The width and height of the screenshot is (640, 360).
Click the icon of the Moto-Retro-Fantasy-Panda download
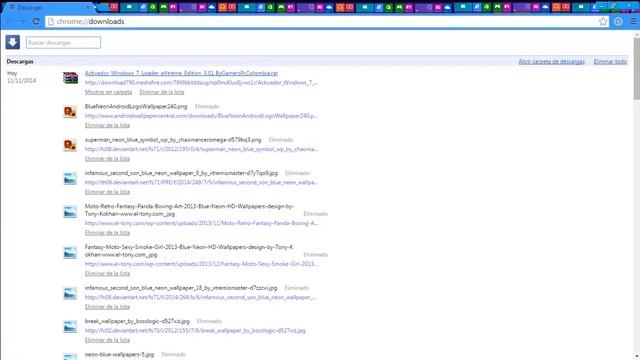coord(70,212)
